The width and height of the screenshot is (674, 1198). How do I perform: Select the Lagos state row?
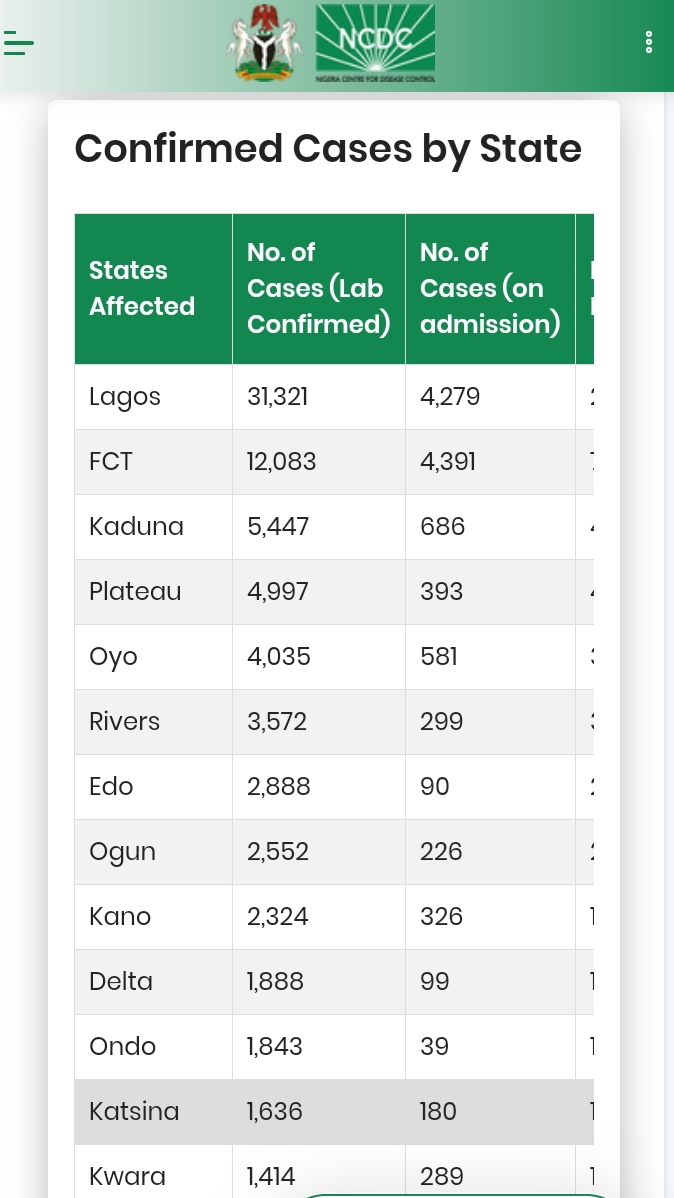coord(125,397)
